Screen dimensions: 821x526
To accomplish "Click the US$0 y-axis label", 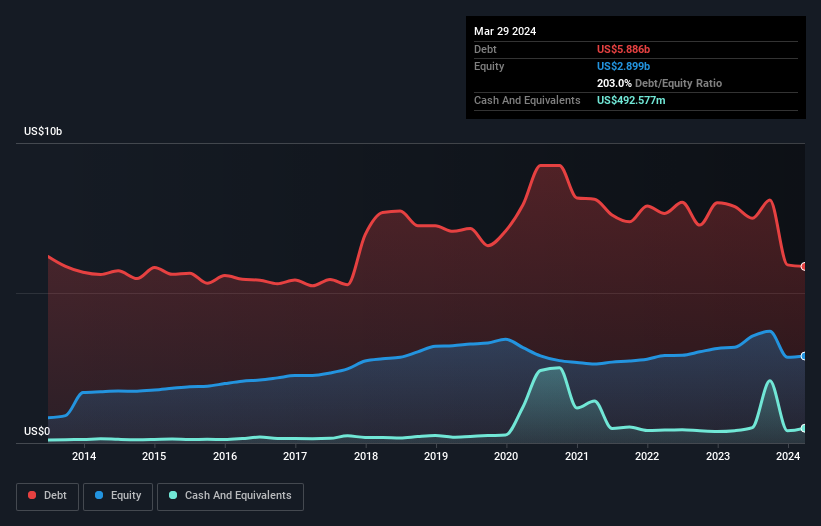I will pos(37,431).
